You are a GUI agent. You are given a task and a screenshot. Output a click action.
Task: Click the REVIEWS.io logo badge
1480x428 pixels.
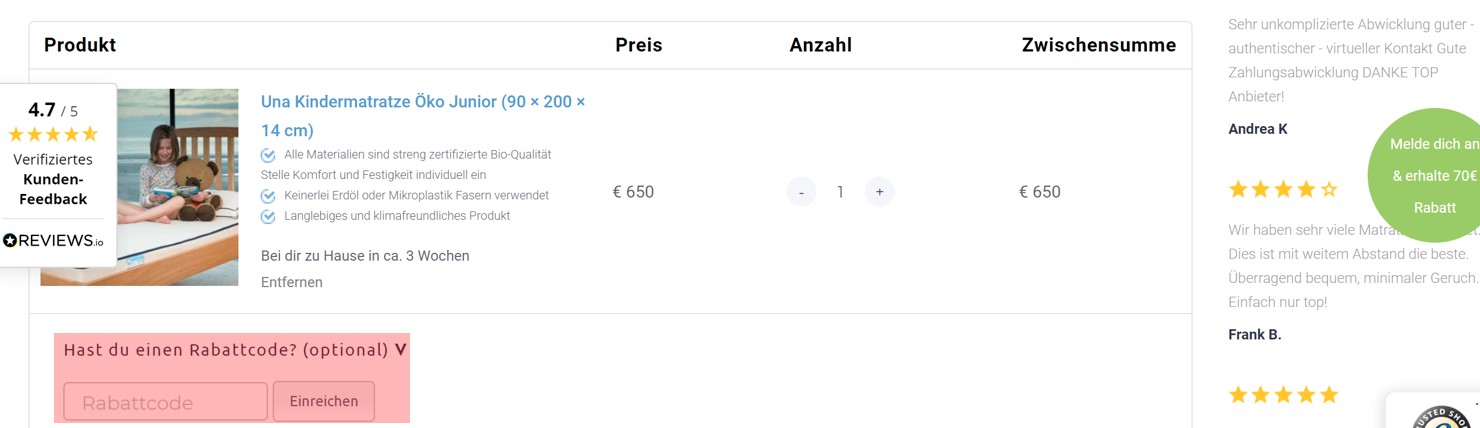coord(53,241)
